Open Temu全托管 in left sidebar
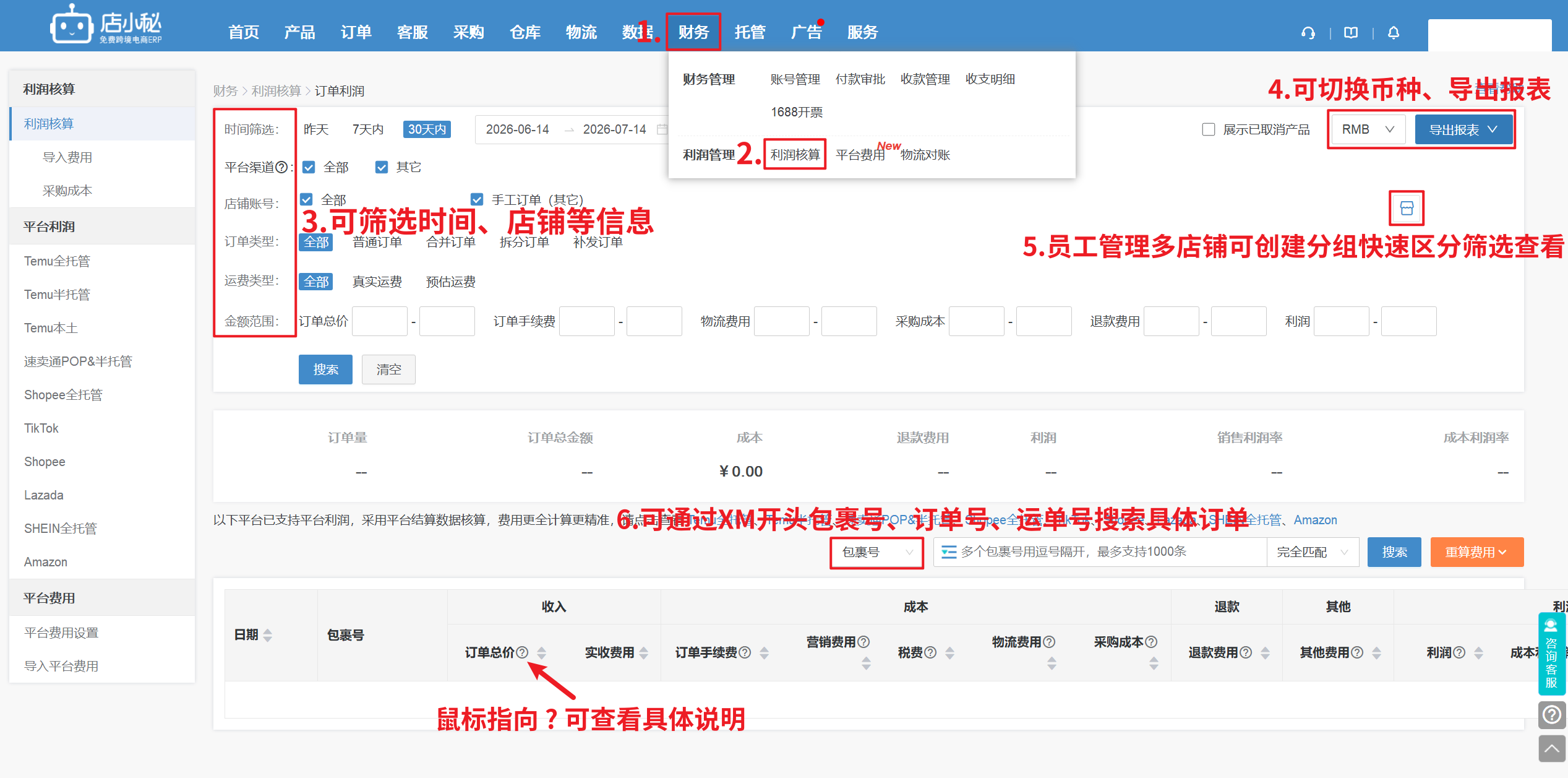 57,261
